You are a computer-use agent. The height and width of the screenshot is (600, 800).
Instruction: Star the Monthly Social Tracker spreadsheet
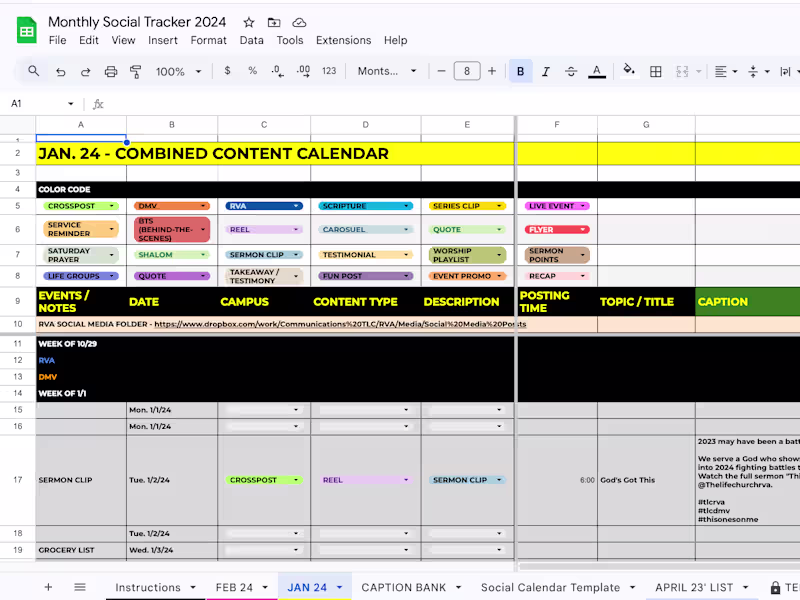[247, 21]
